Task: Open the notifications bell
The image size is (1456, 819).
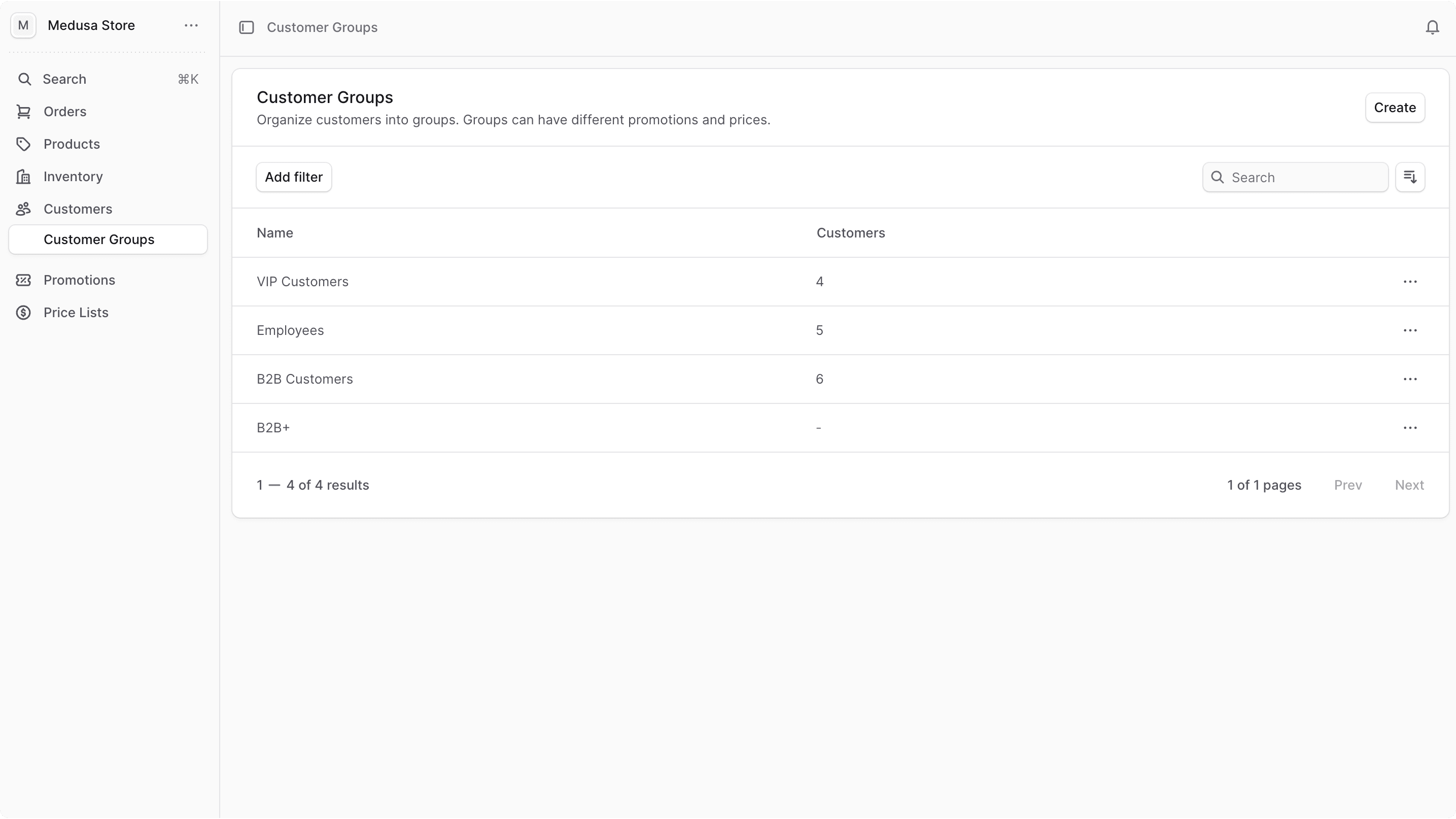Action: pyautogui.click(x=1433, y=26)
